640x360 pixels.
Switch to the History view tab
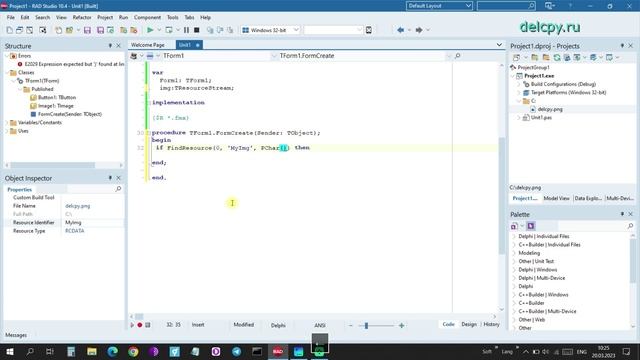pyautogui.click(x=491, y=324)
